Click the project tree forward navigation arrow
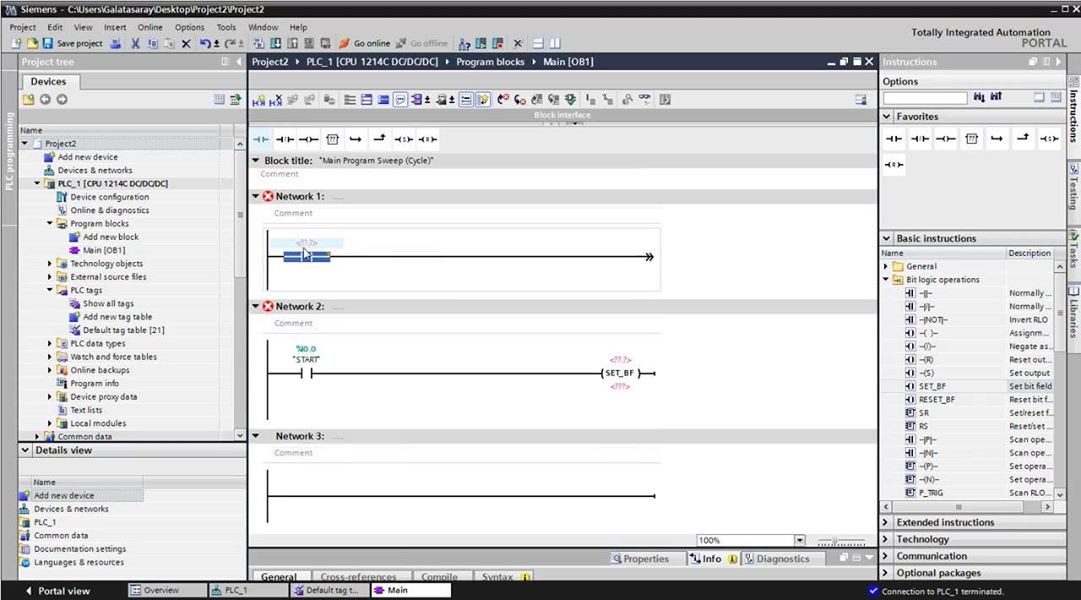 coord(62,99)
